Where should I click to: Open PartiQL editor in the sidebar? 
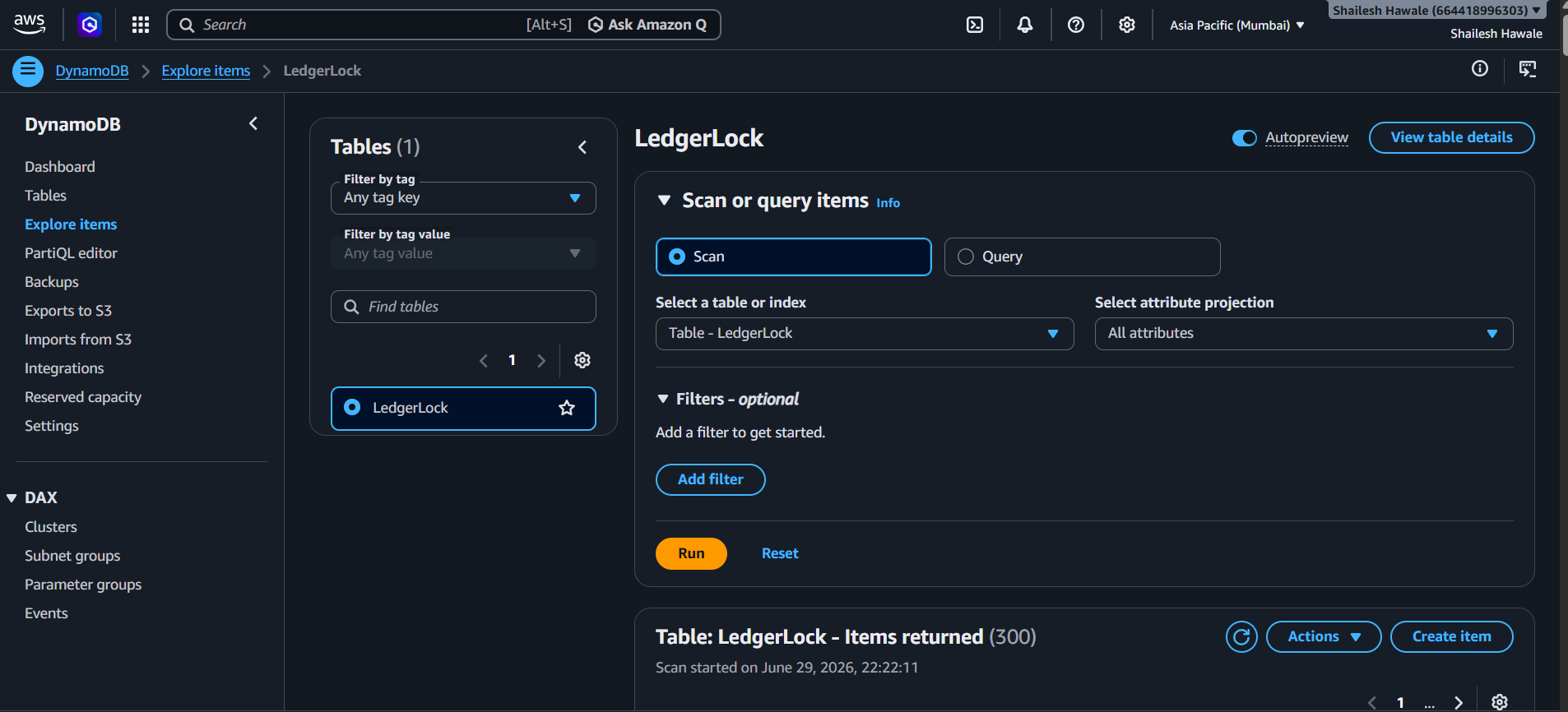click(x=71, y=253)
